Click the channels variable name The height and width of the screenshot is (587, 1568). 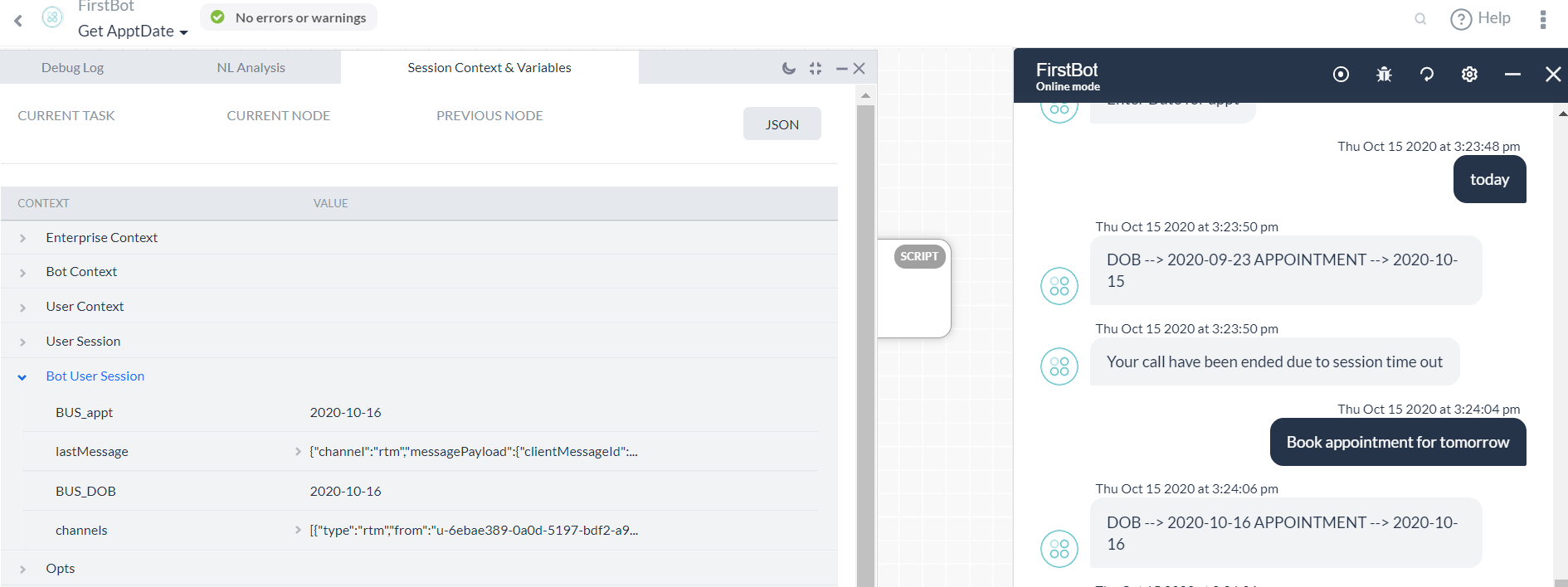[81, 531]
